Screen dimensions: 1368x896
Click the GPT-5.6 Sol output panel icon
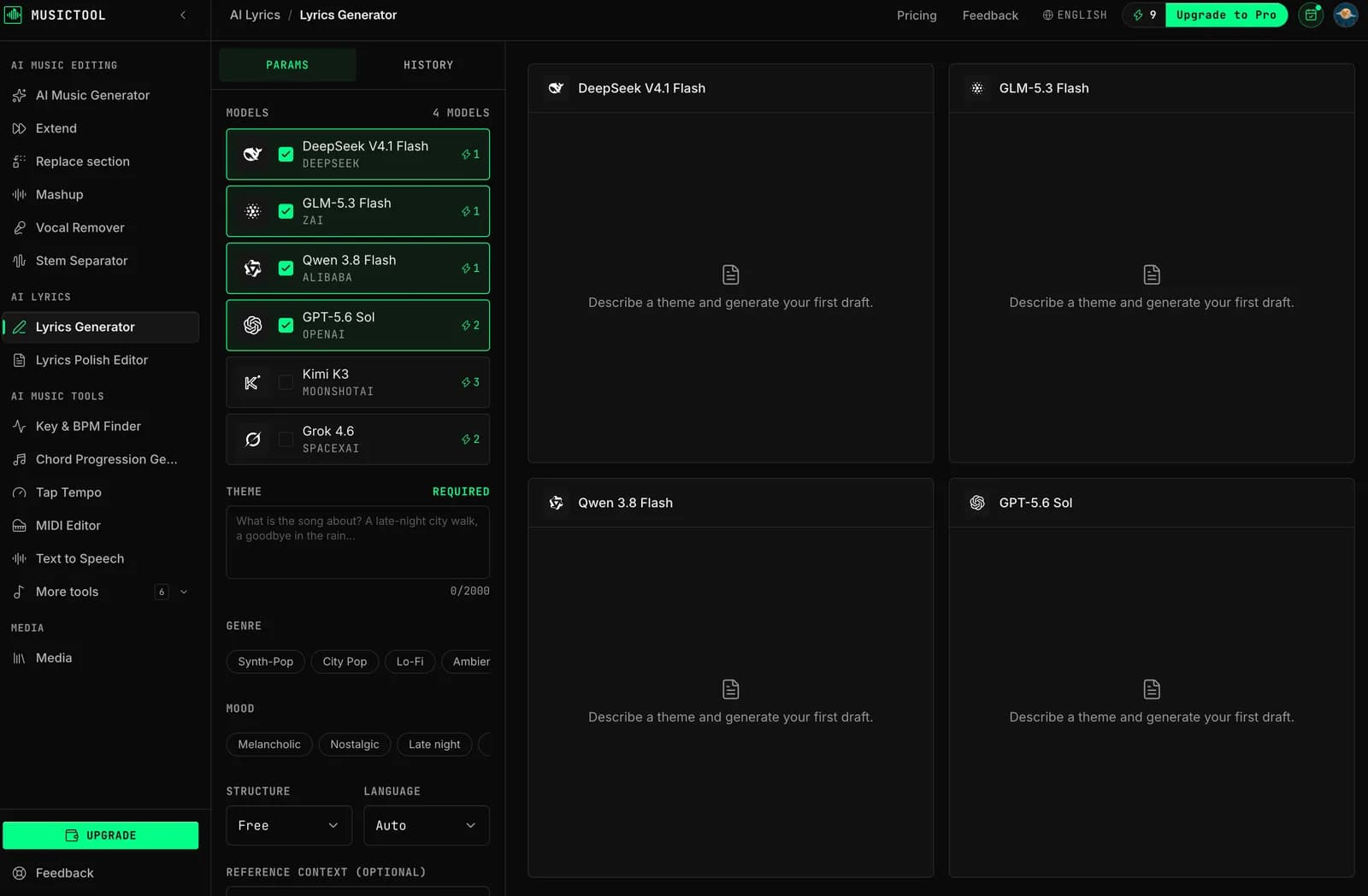(977, 503)
